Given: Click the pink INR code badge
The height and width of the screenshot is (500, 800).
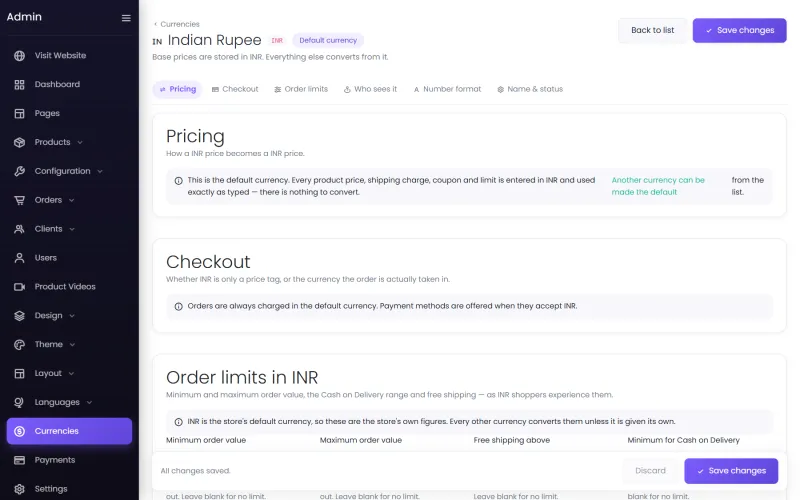Looking at the screenshot, I should pos(277,40).
